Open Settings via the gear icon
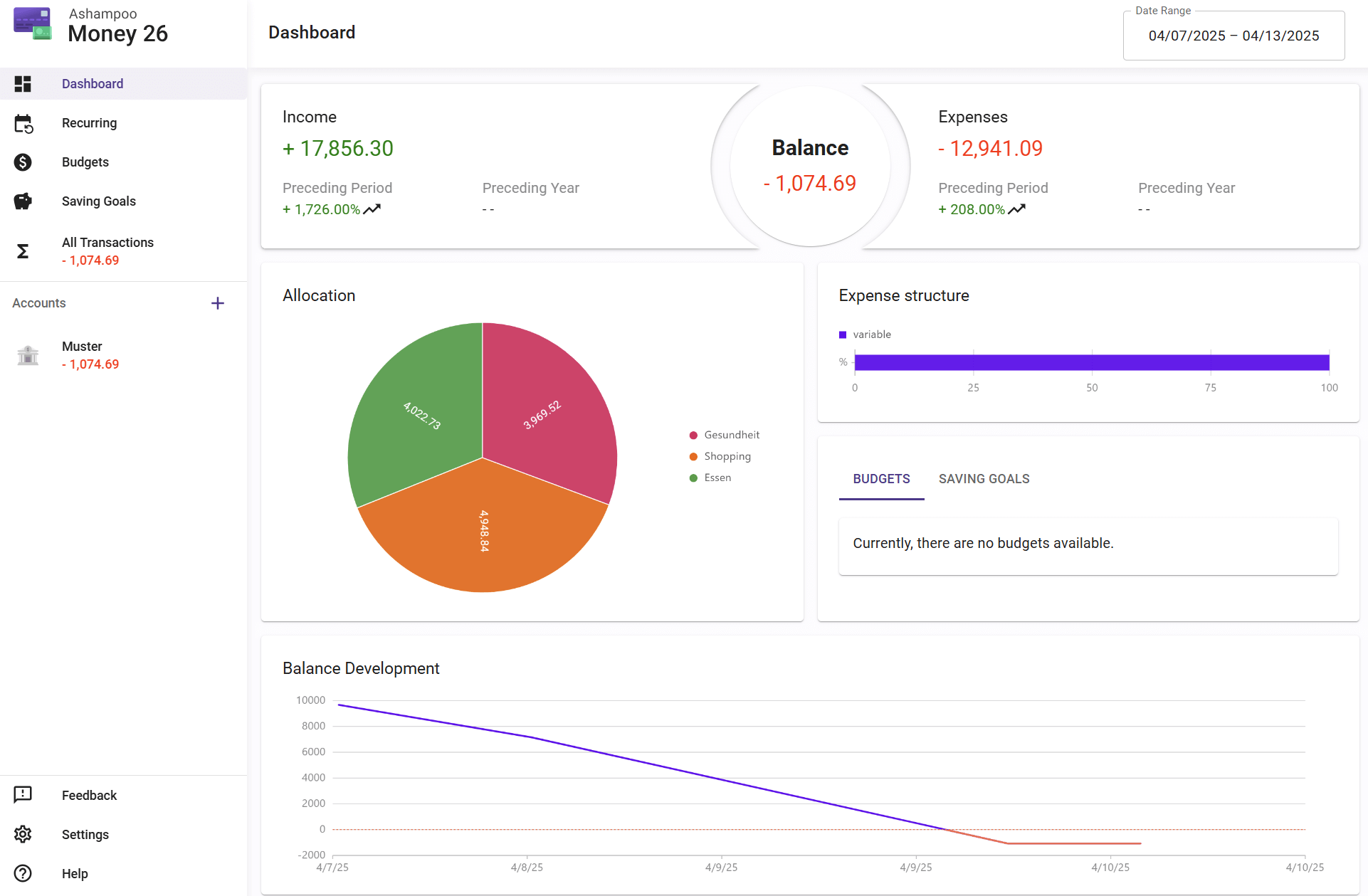1368x896 pixels. click(x=23, y=834)
